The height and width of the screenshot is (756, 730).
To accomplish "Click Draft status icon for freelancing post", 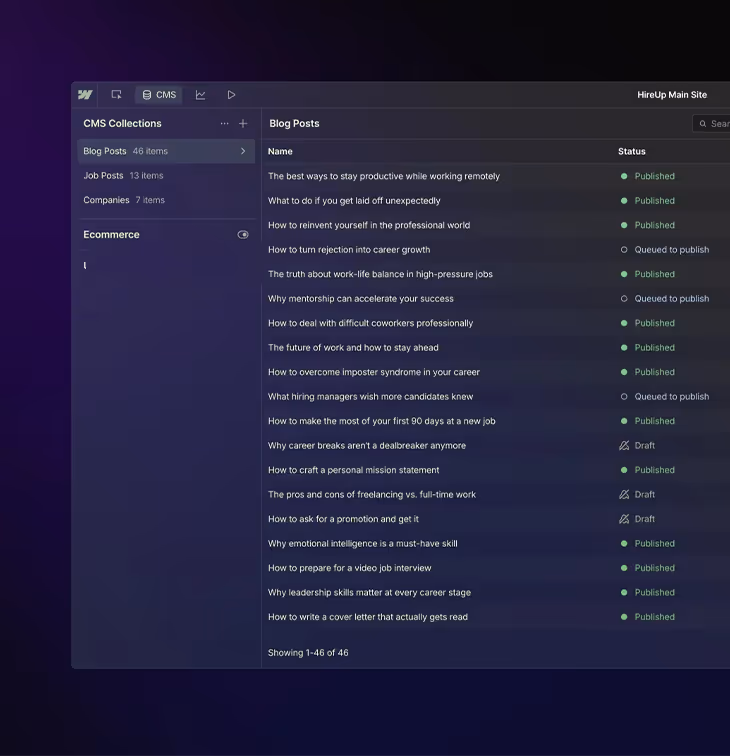I will (624, 495).
